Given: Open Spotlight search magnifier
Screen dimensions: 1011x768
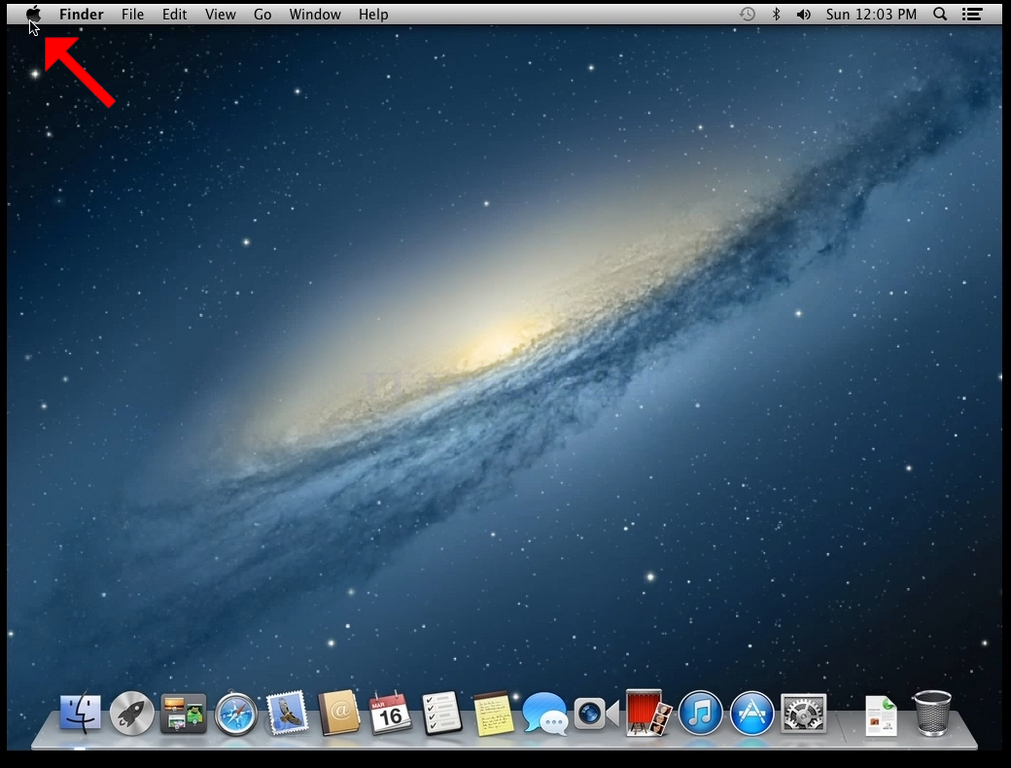Looking at the screenshot, I should pos(940,14).
